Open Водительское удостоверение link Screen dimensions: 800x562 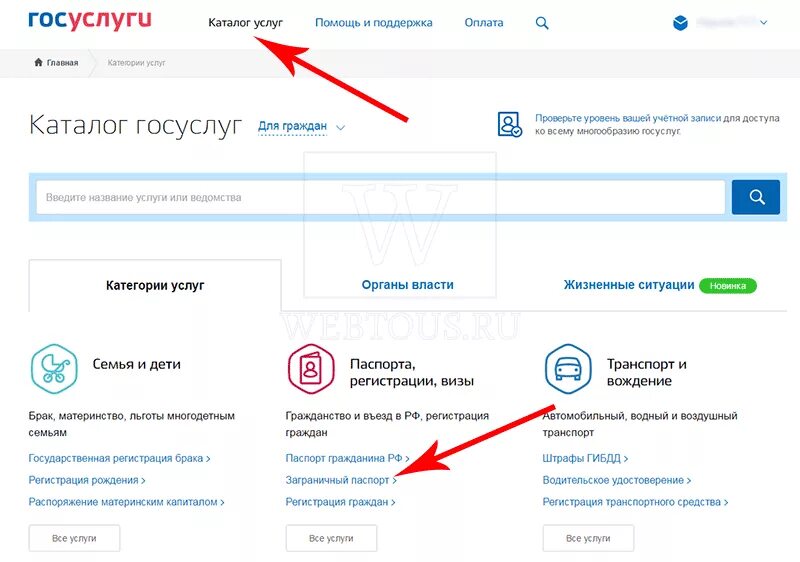click(617, 480)
